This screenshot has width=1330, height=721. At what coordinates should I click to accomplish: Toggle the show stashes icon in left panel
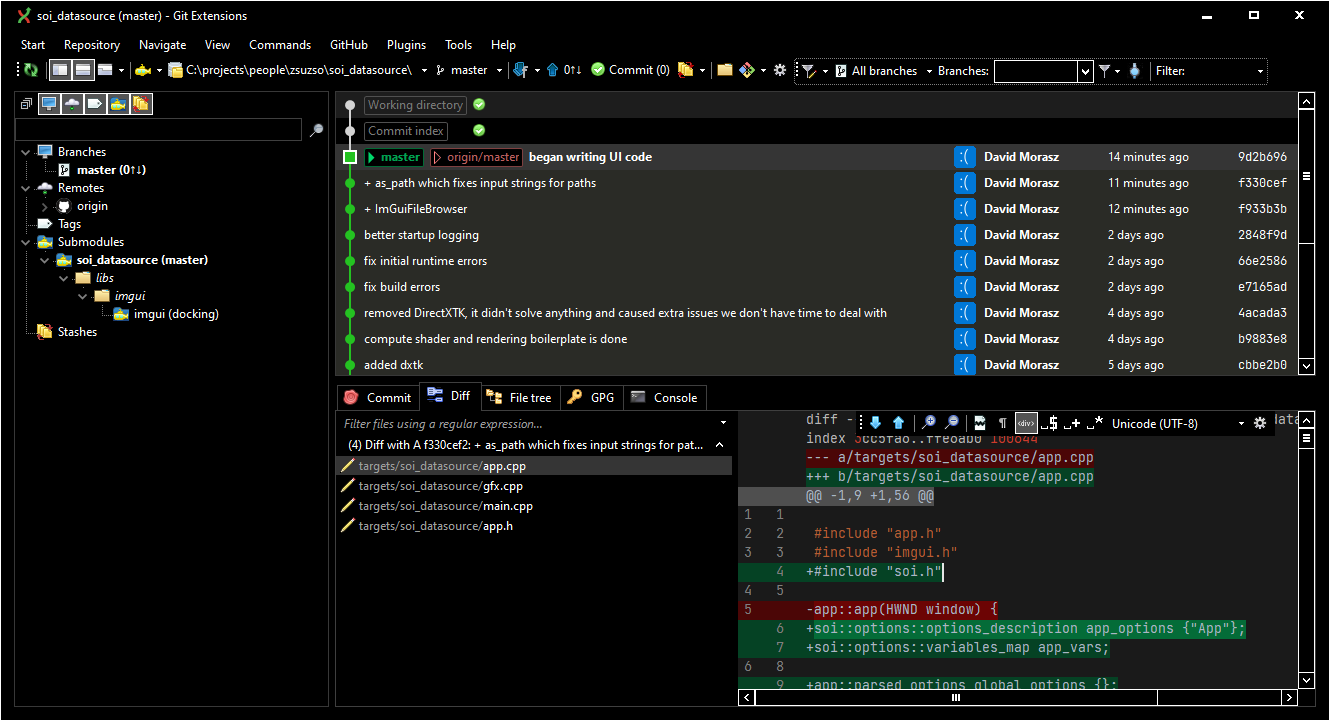141,103
